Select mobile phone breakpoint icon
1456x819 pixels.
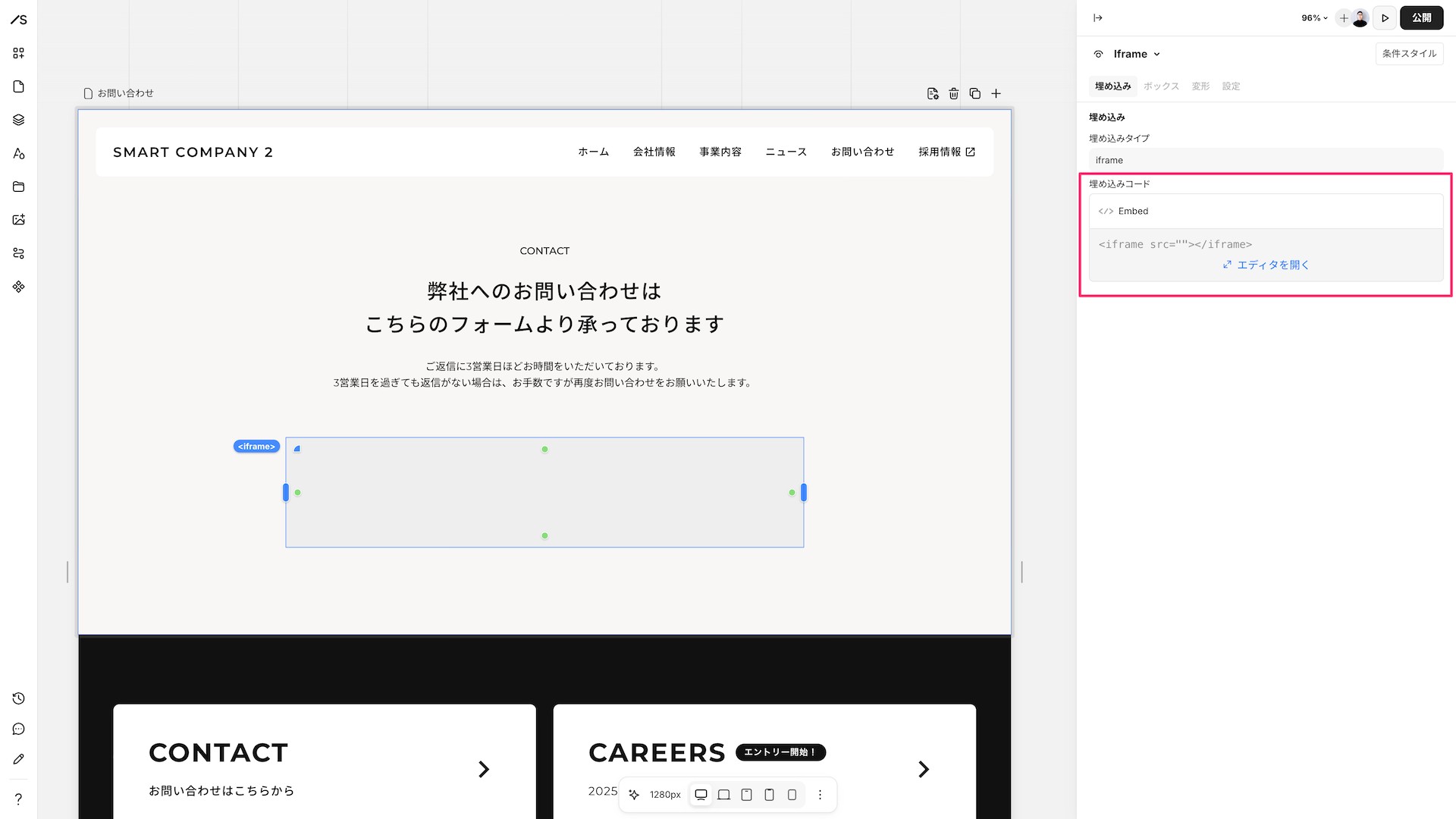[x=792, y=795]
